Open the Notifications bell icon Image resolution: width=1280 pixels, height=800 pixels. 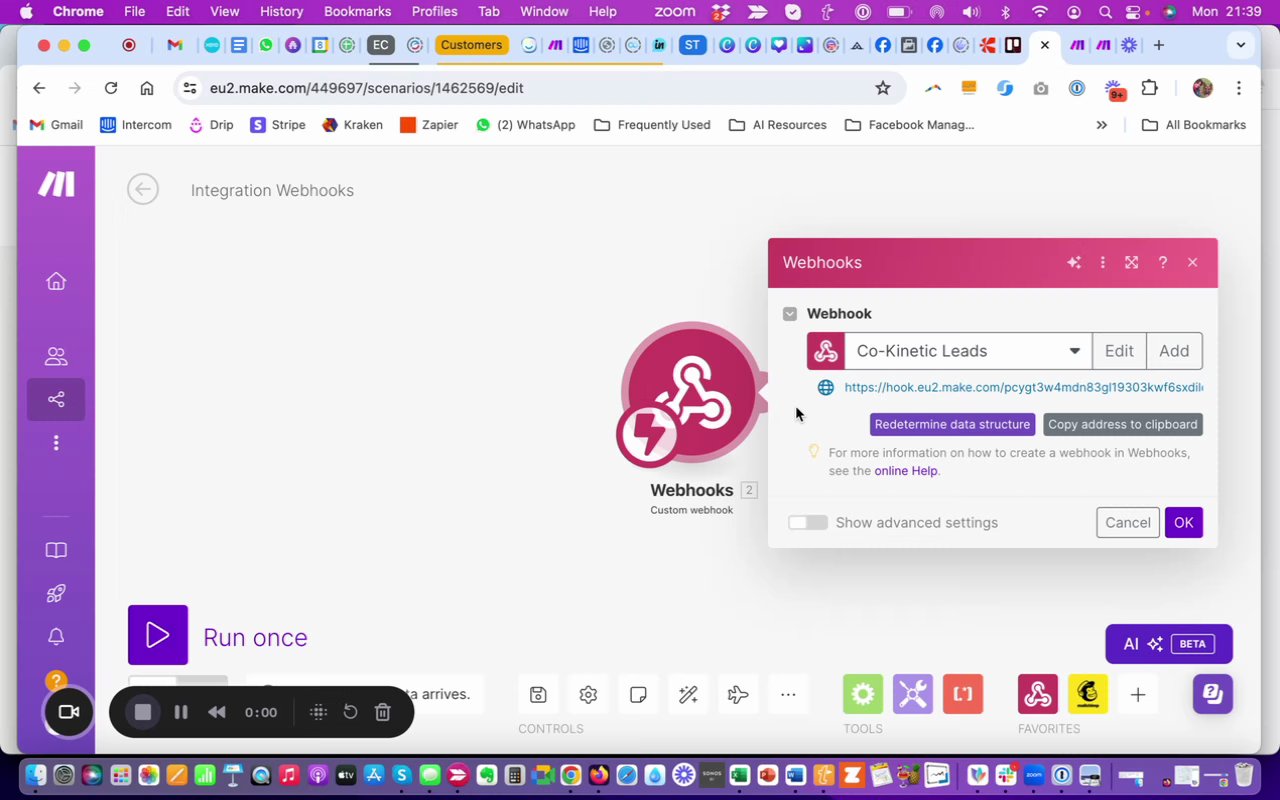(x=56, y=636)
